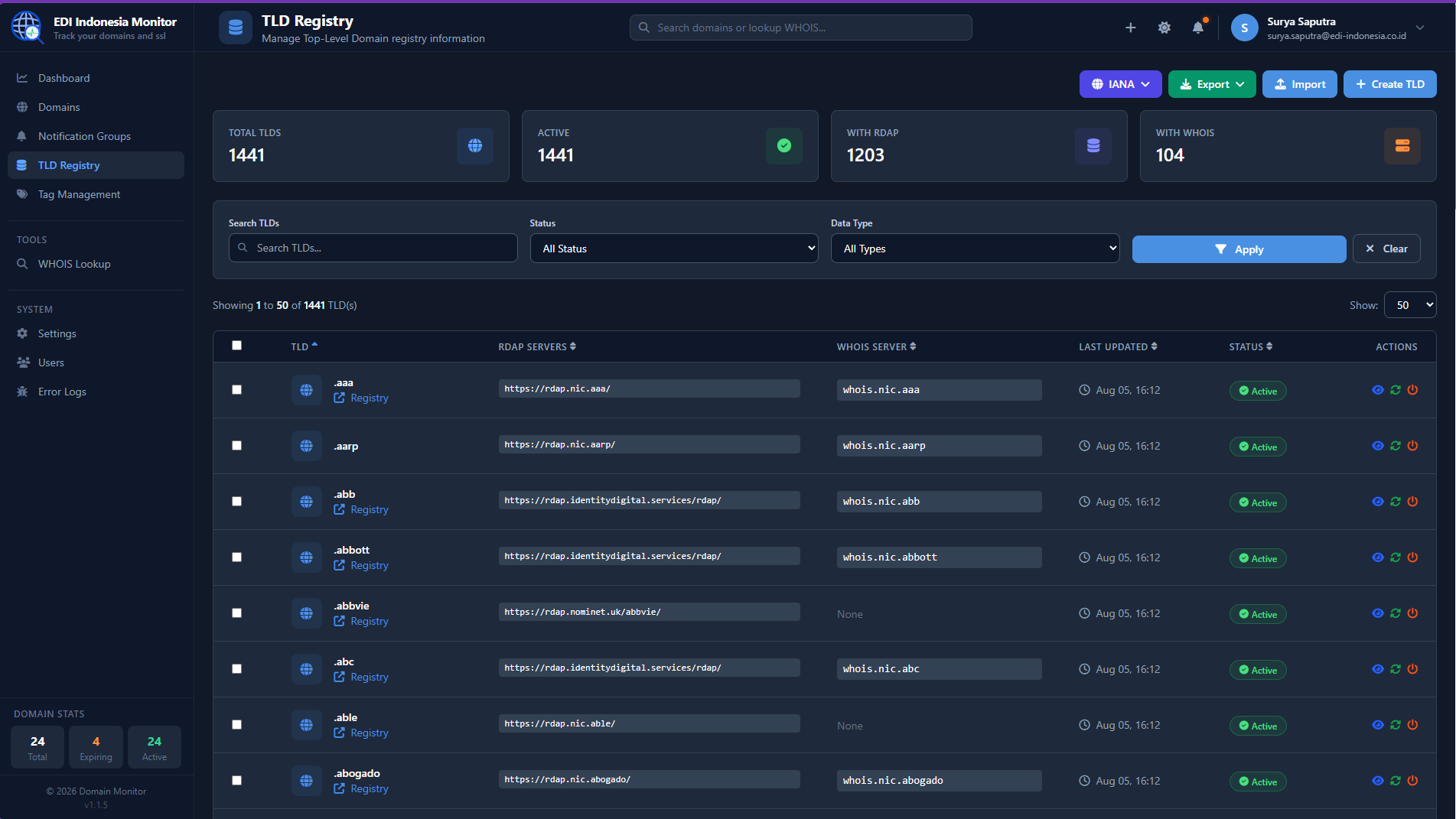
Task: Focus the Search domains or lookup WHOIS box
Action: (800, 28)
